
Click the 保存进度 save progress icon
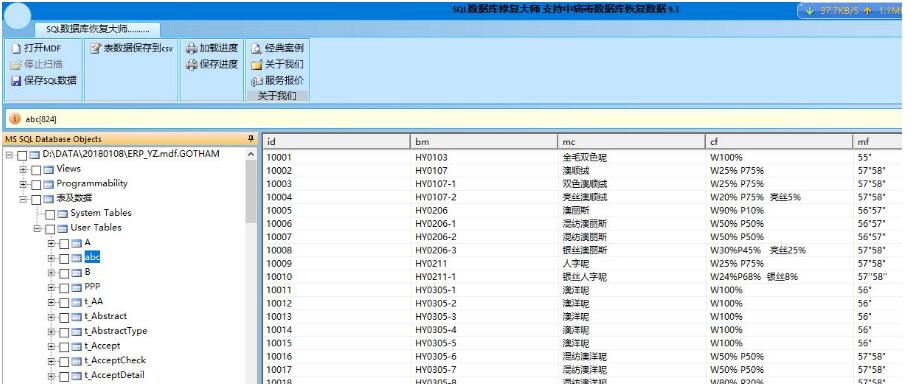point(191,64)
